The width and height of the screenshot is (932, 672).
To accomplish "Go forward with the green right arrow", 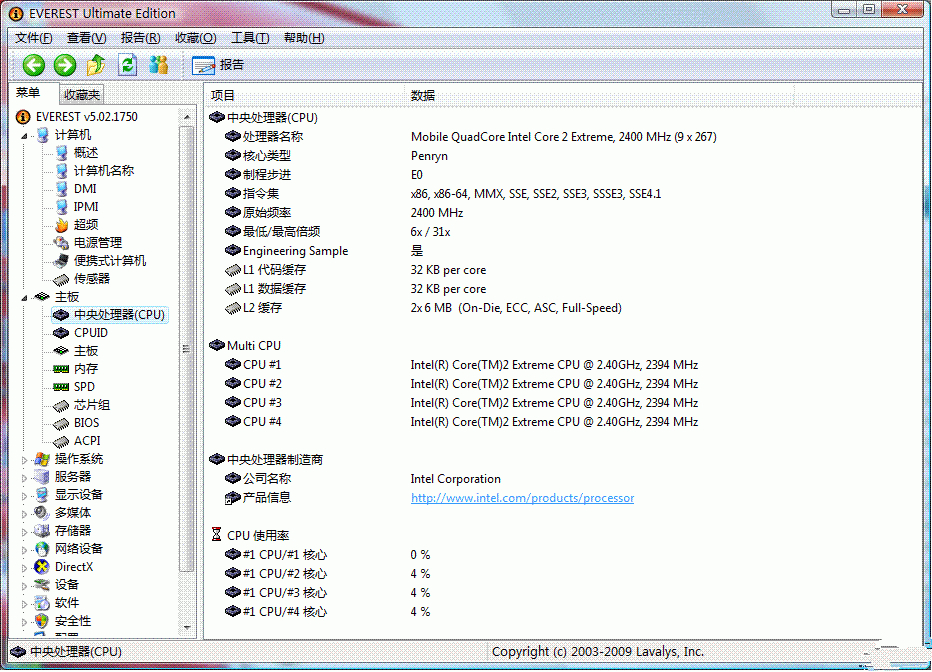I will [x=65, y=65].
